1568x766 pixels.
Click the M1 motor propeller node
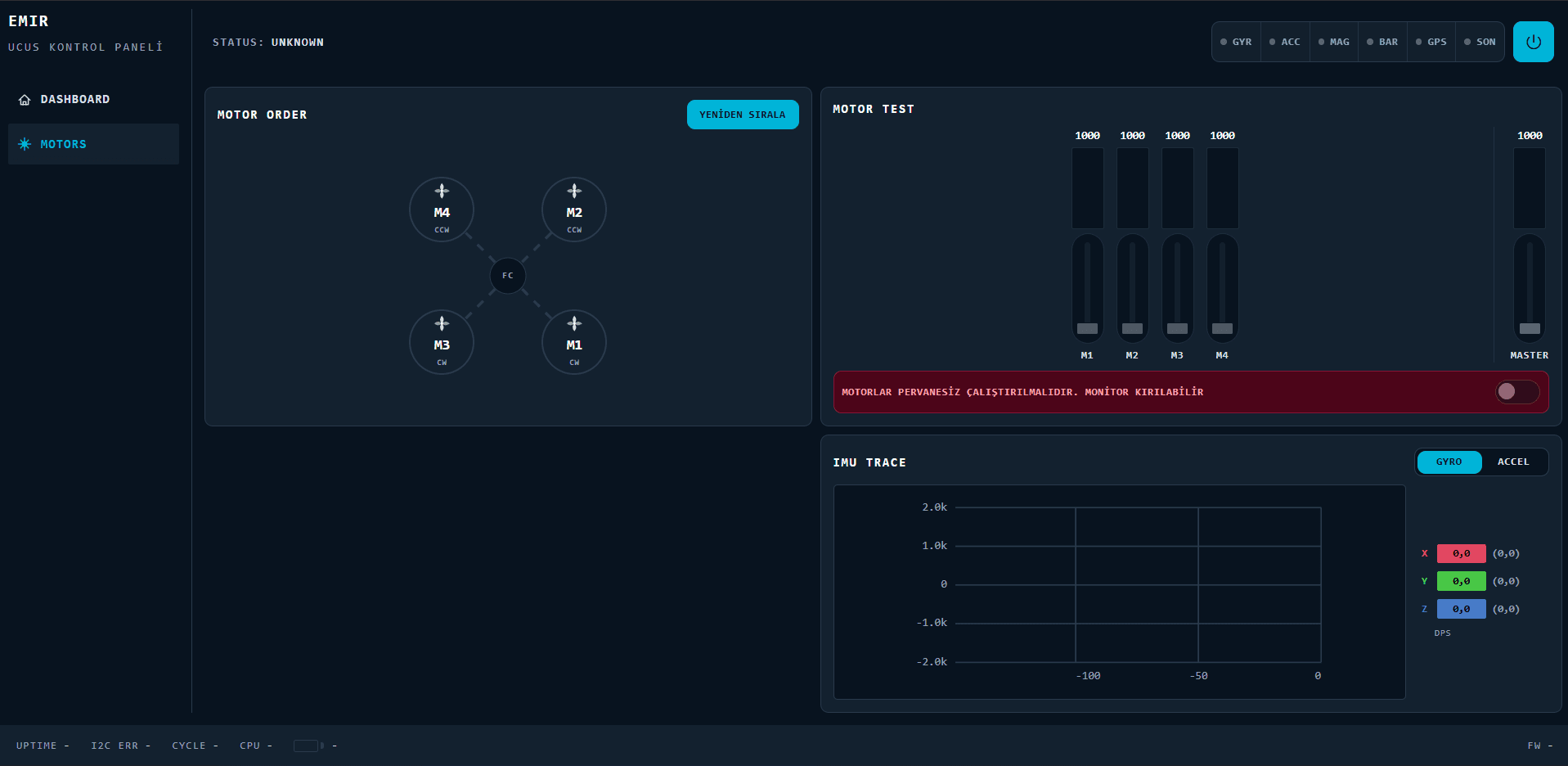tap(574, 342)
